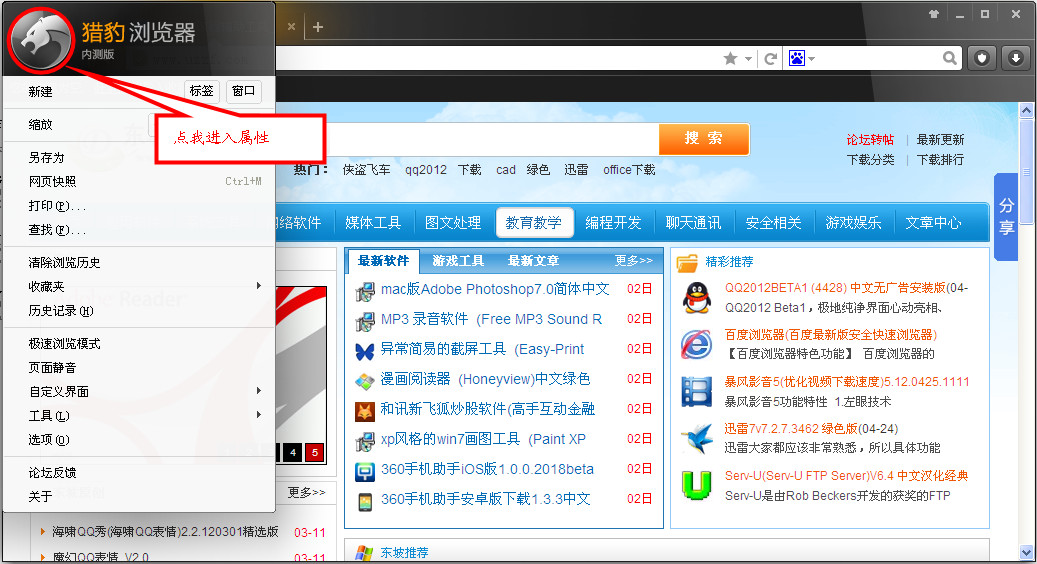1037x564 pixels.
Task: Switch to 最新软件 list tab
Action: 384,261
